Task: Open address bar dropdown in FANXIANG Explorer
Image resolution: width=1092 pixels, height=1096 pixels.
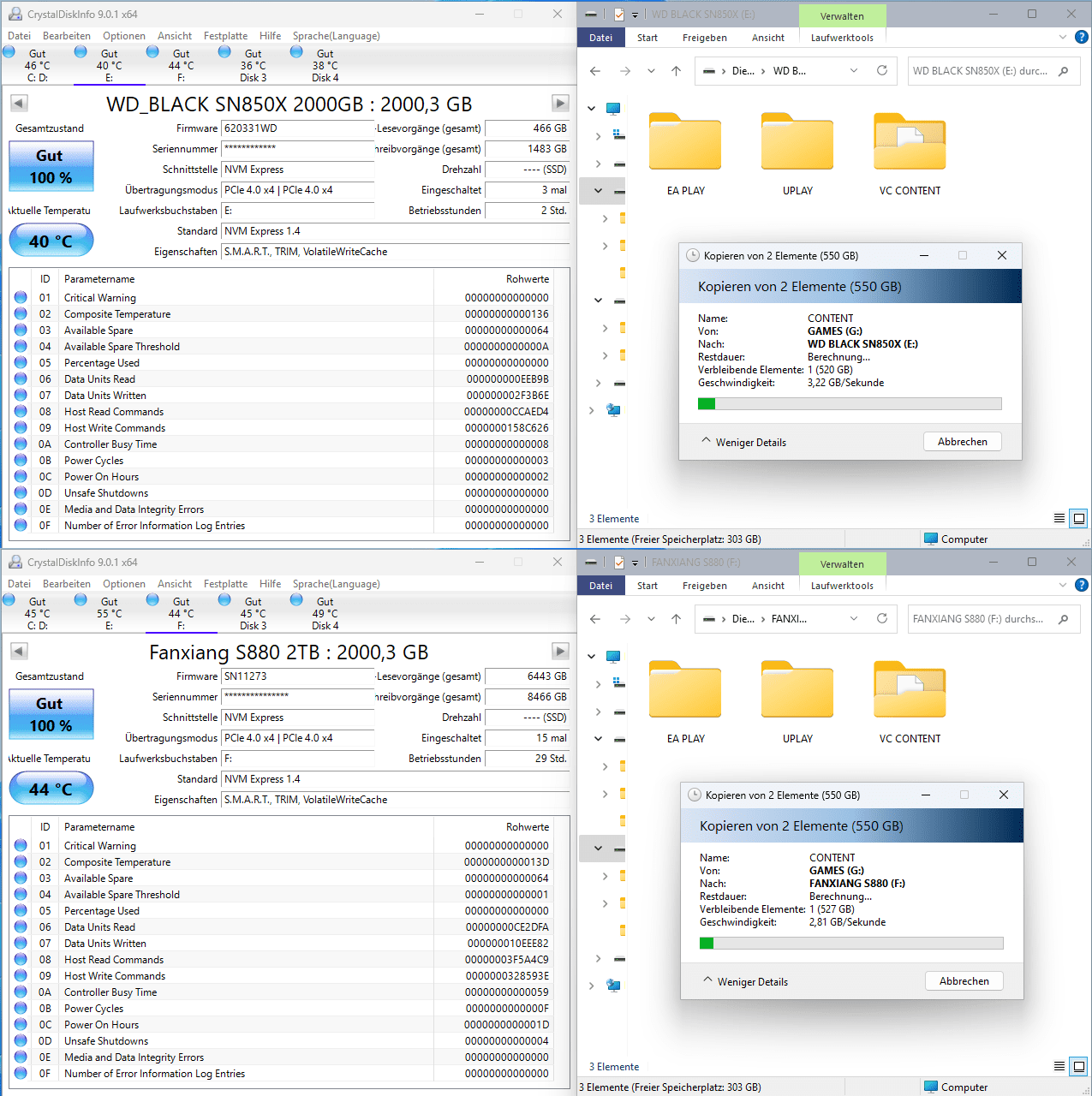Action: pyautogui.click(x=854, y=619)
